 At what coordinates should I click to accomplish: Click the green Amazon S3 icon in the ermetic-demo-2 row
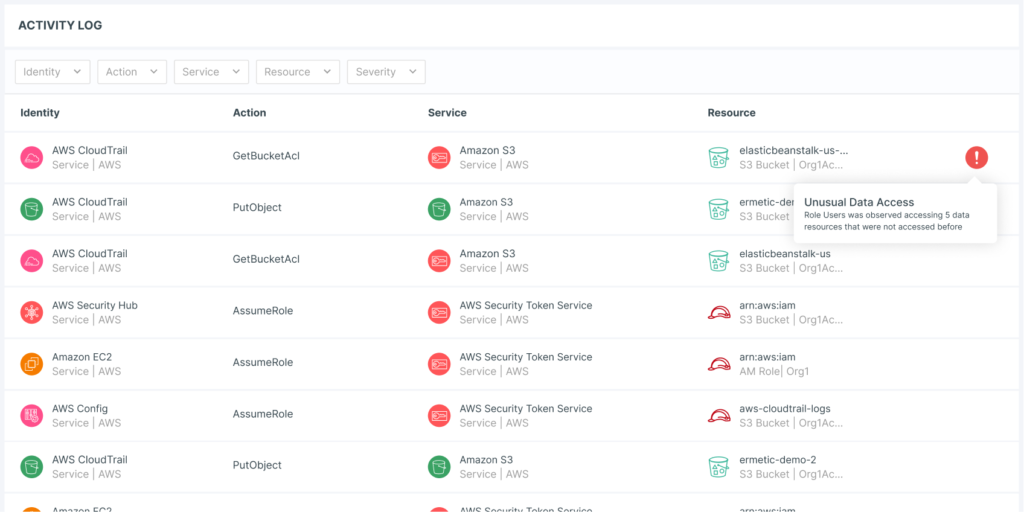pyautogui.click(x=440, y=466)
